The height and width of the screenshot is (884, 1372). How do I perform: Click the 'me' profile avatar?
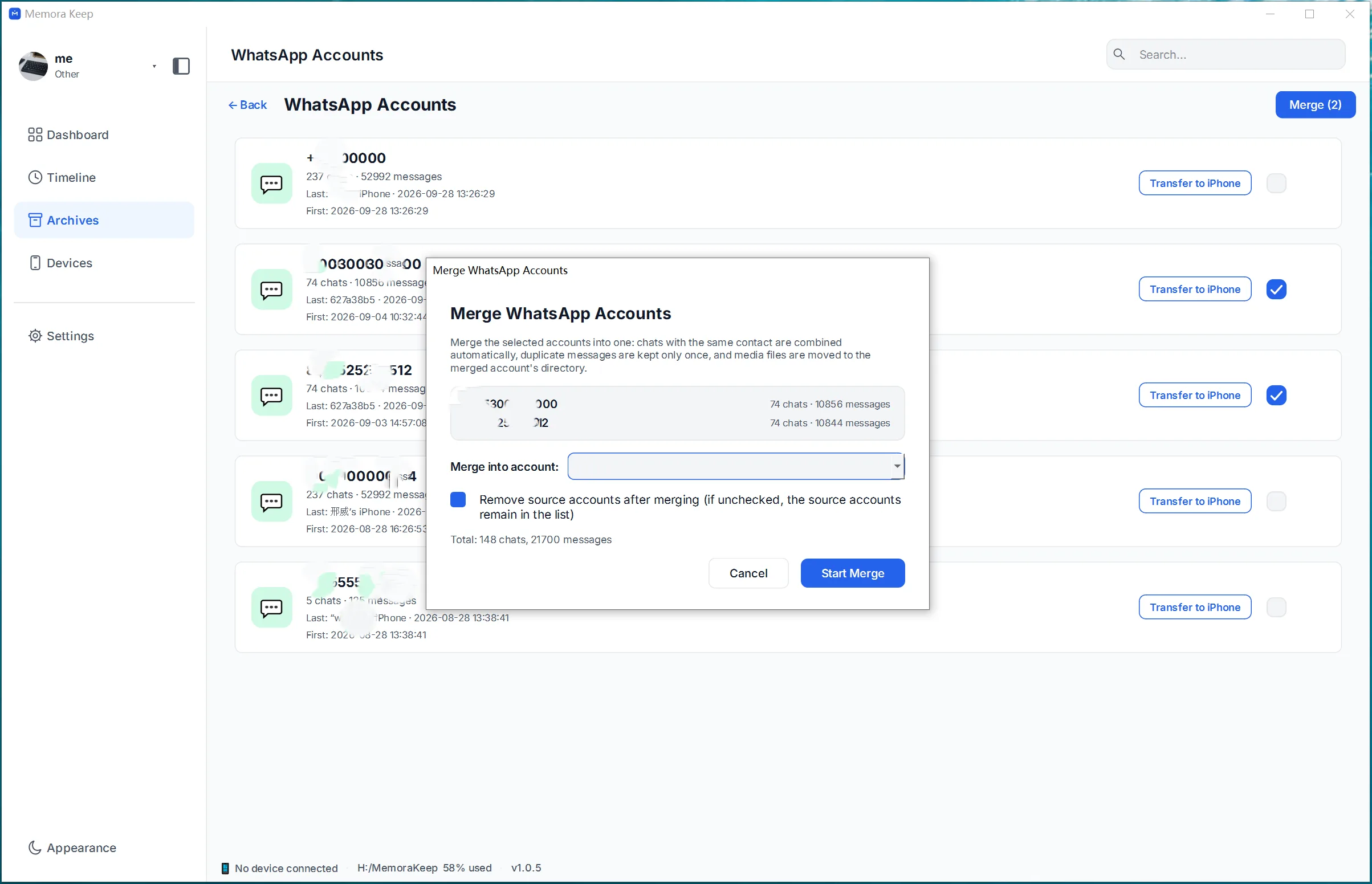pos(33,66)
